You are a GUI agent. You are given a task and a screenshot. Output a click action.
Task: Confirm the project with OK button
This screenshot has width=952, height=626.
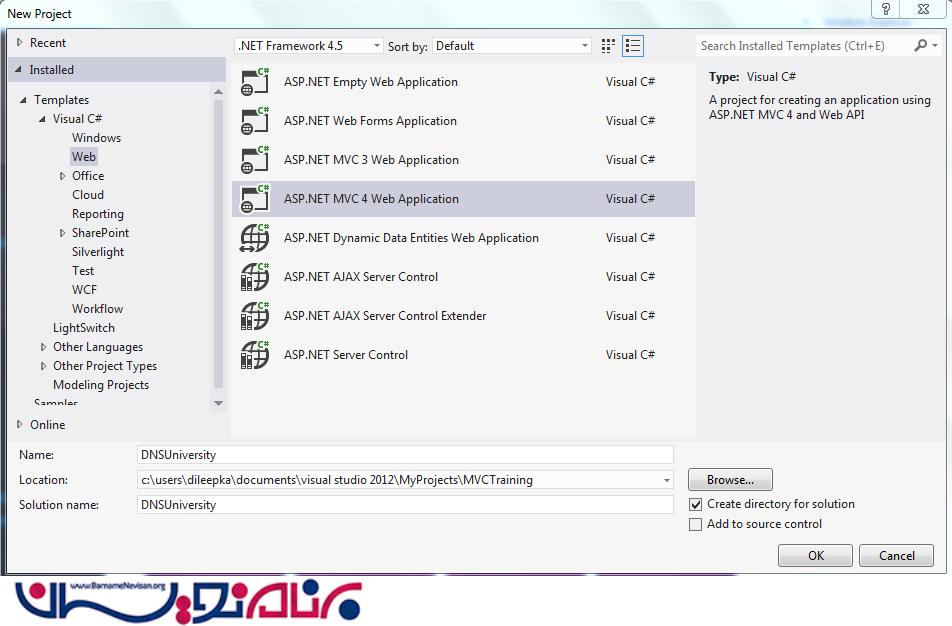(x=815, y=556)
